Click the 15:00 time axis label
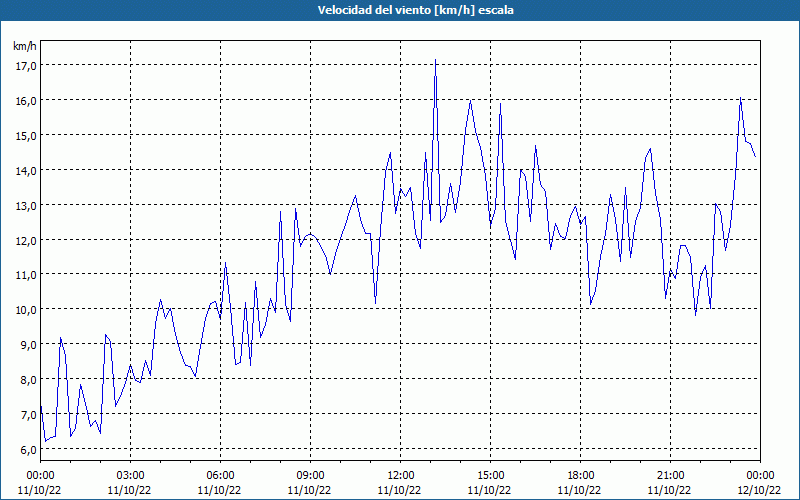 click(490, 476)
